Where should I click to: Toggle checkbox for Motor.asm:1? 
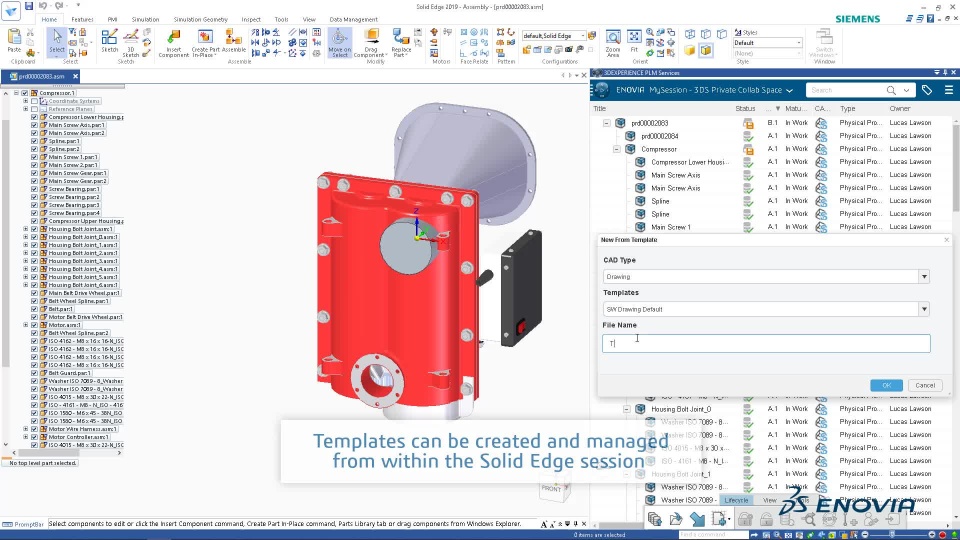34,325
